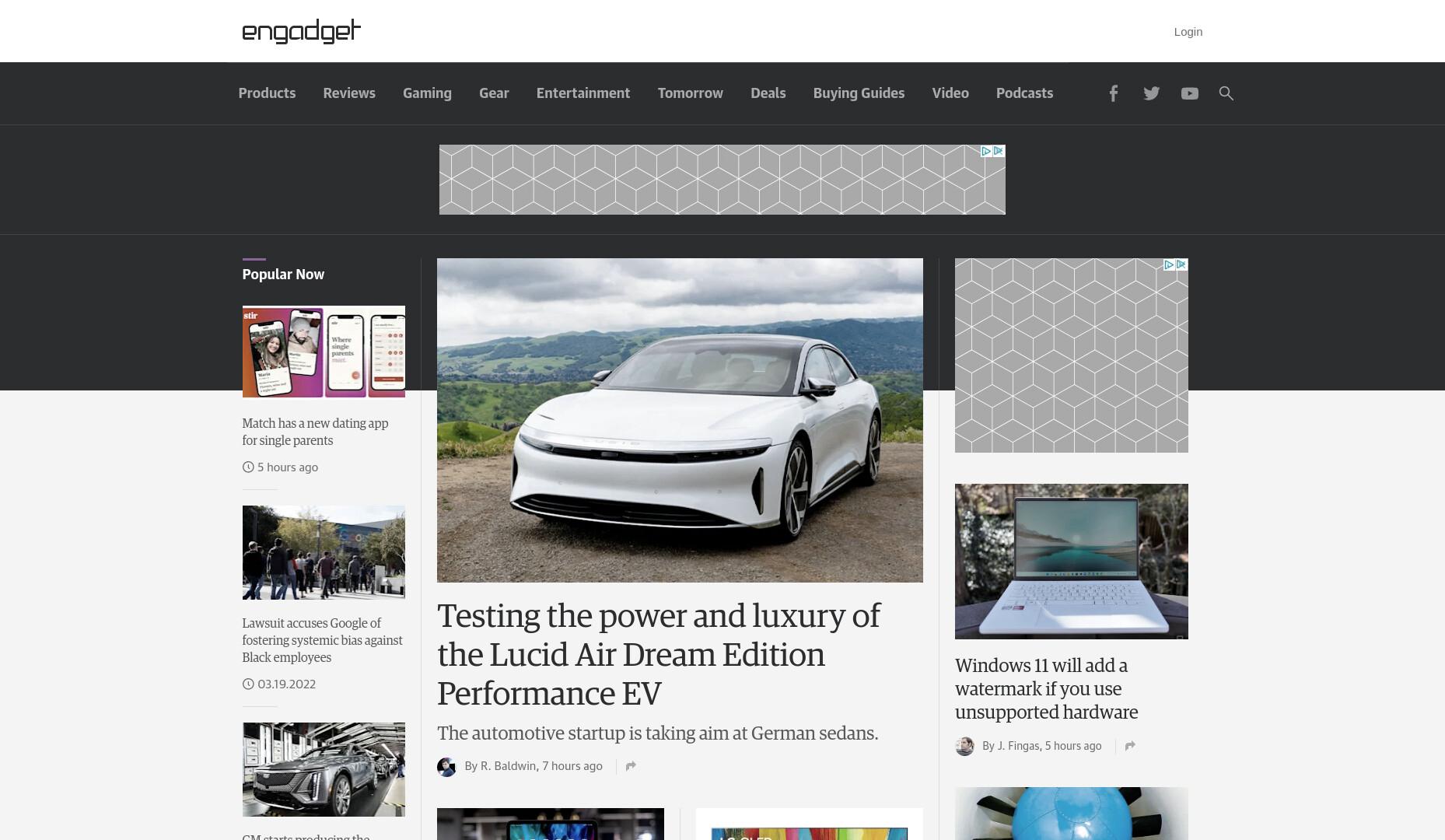
Task: Click the Engadget logo
Action: coord(302,31)
